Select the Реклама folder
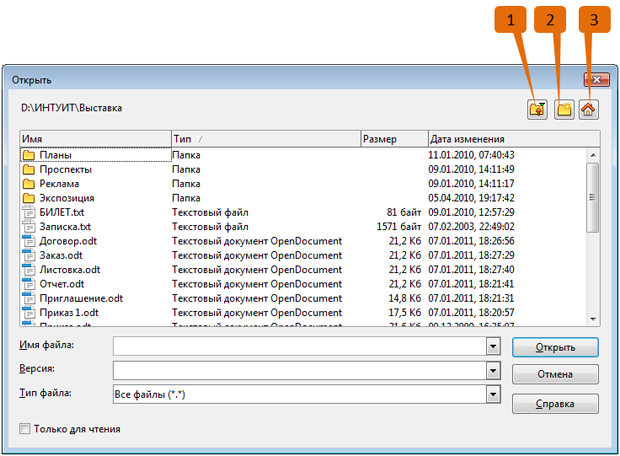The height and width of the screenshot is (456, 620). (x=59, y=184)
